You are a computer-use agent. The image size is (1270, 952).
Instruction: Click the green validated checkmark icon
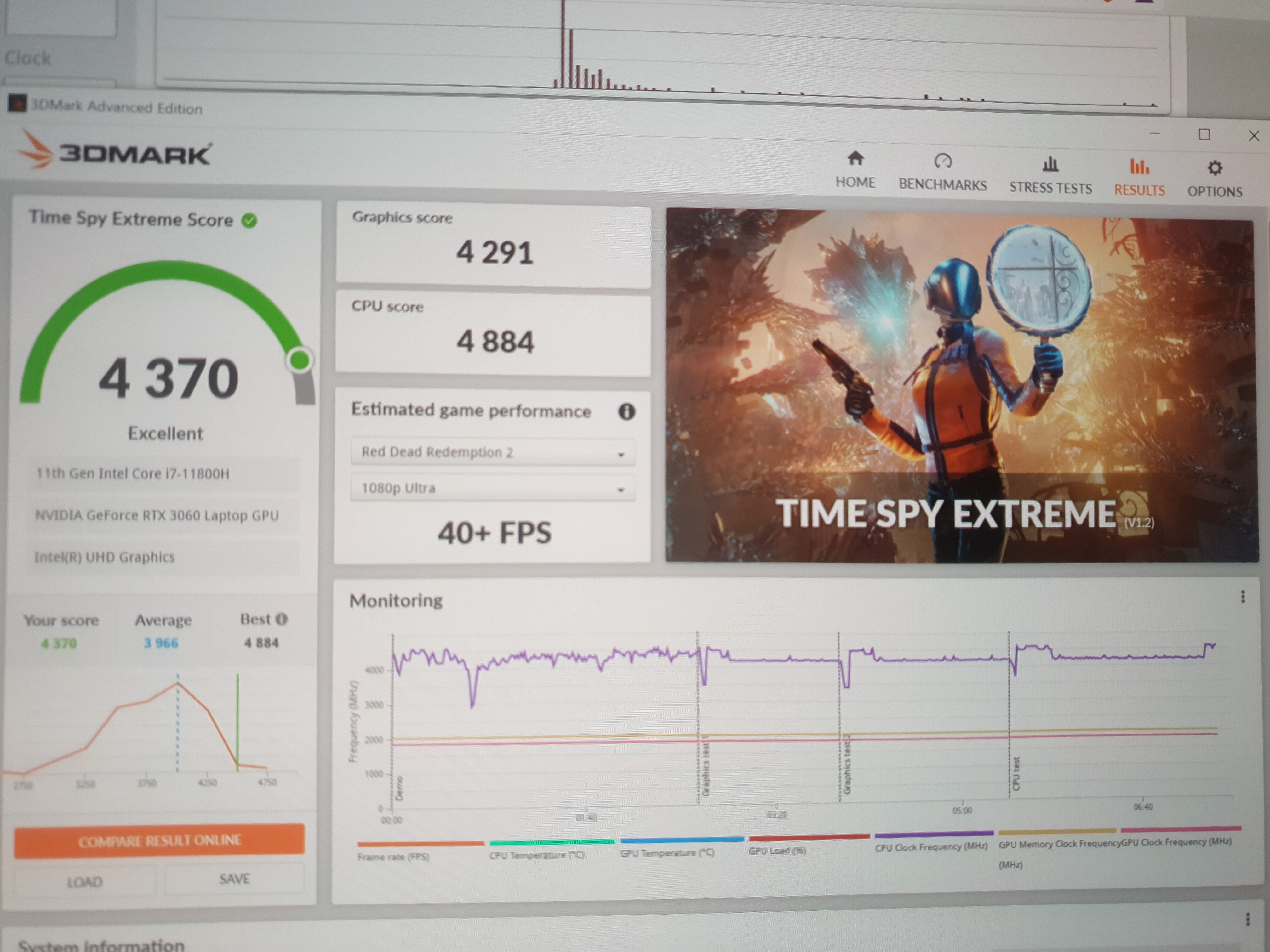coord(249,220)
